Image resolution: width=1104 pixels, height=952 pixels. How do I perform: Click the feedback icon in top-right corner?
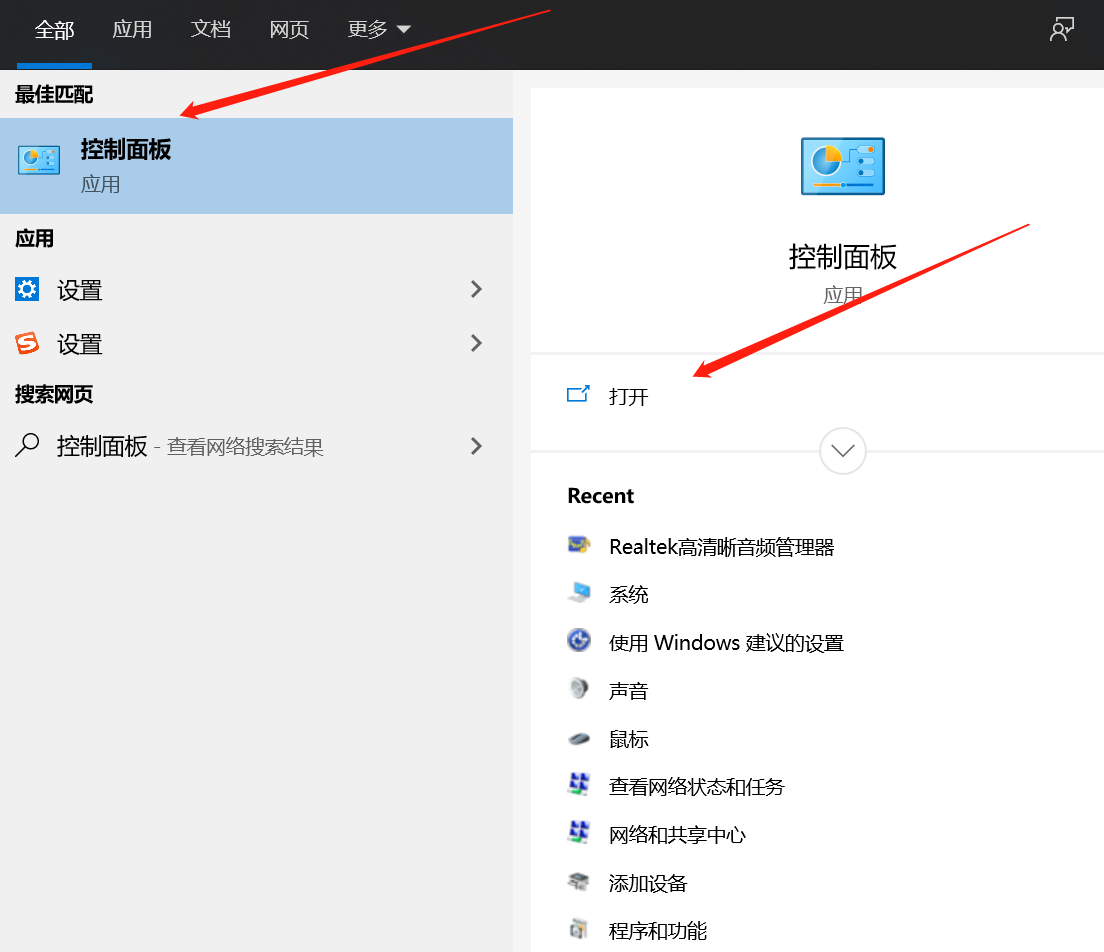coord(1061,30)
